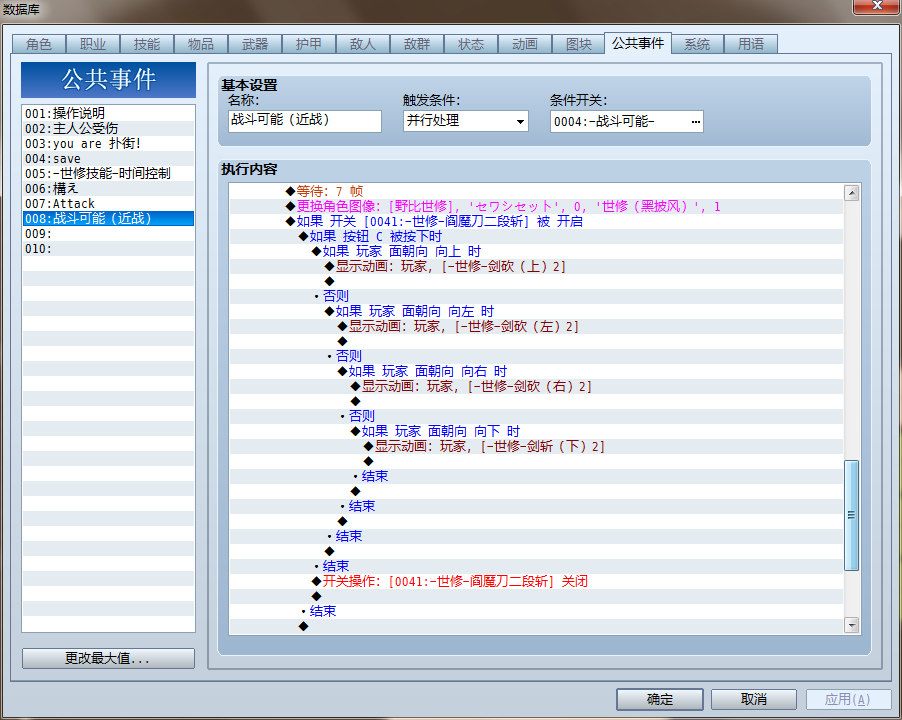Image resolution: width=902 pixels, height=720 pixels.
Task: Click the scroll up arrow of 执行内容
Action: (x=851, y=193)
